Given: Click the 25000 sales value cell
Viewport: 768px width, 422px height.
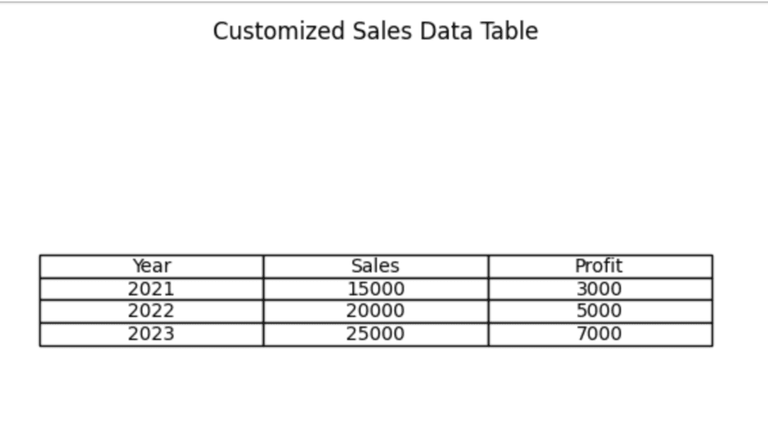Looking at the screenshot, I should (x=375, y=334).
